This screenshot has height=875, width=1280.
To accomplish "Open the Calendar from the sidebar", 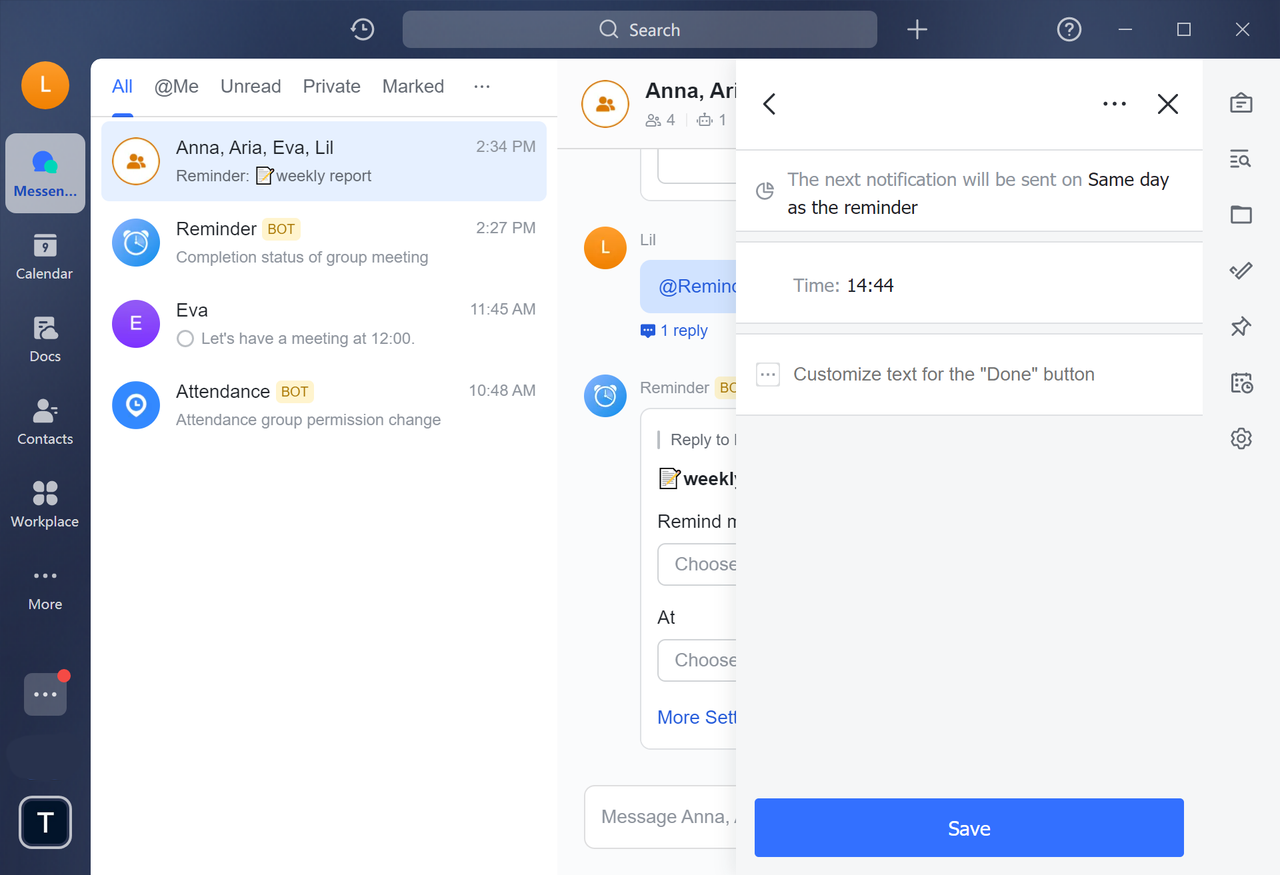I will (x=44, y=256).
